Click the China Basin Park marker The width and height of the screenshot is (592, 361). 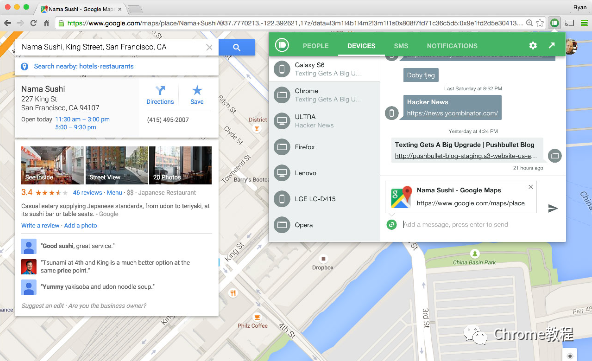click(x=475, y=253)
